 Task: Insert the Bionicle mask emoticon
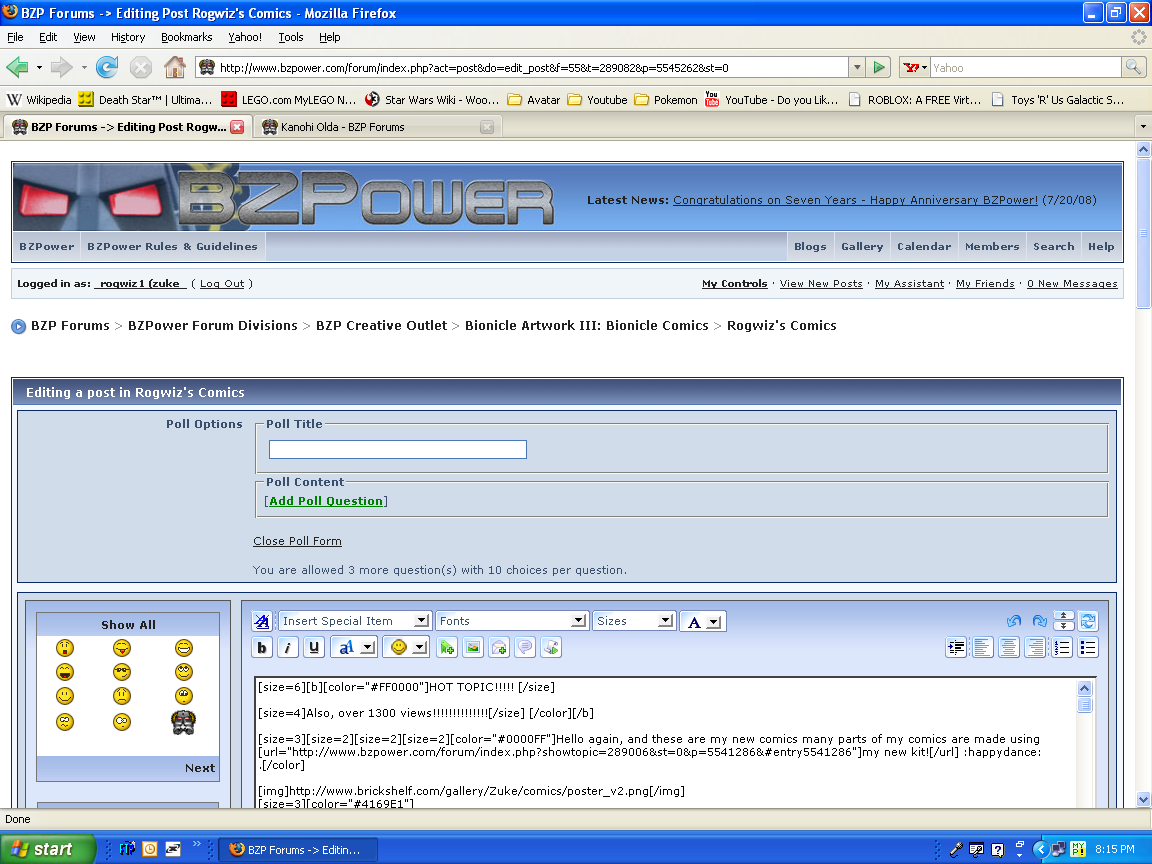[184, 722]
